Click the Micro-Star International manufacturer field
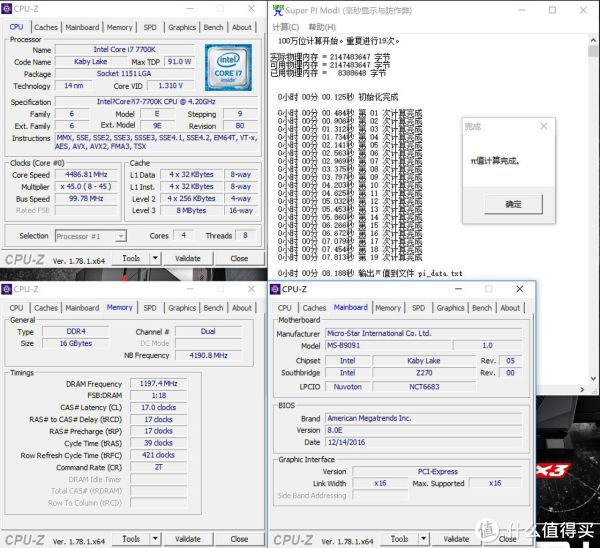The width and height of the screenshot is (600, 548). [x=424, y=333]
